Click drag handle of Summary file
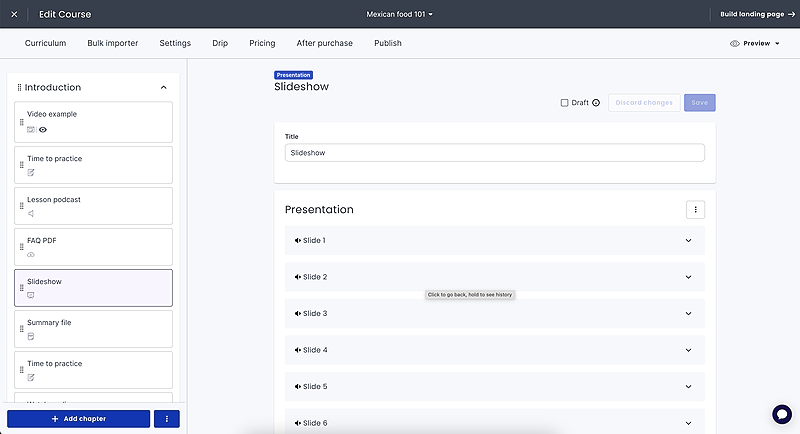The width and height of the screenshot is (800, 434). click(21, 329)
